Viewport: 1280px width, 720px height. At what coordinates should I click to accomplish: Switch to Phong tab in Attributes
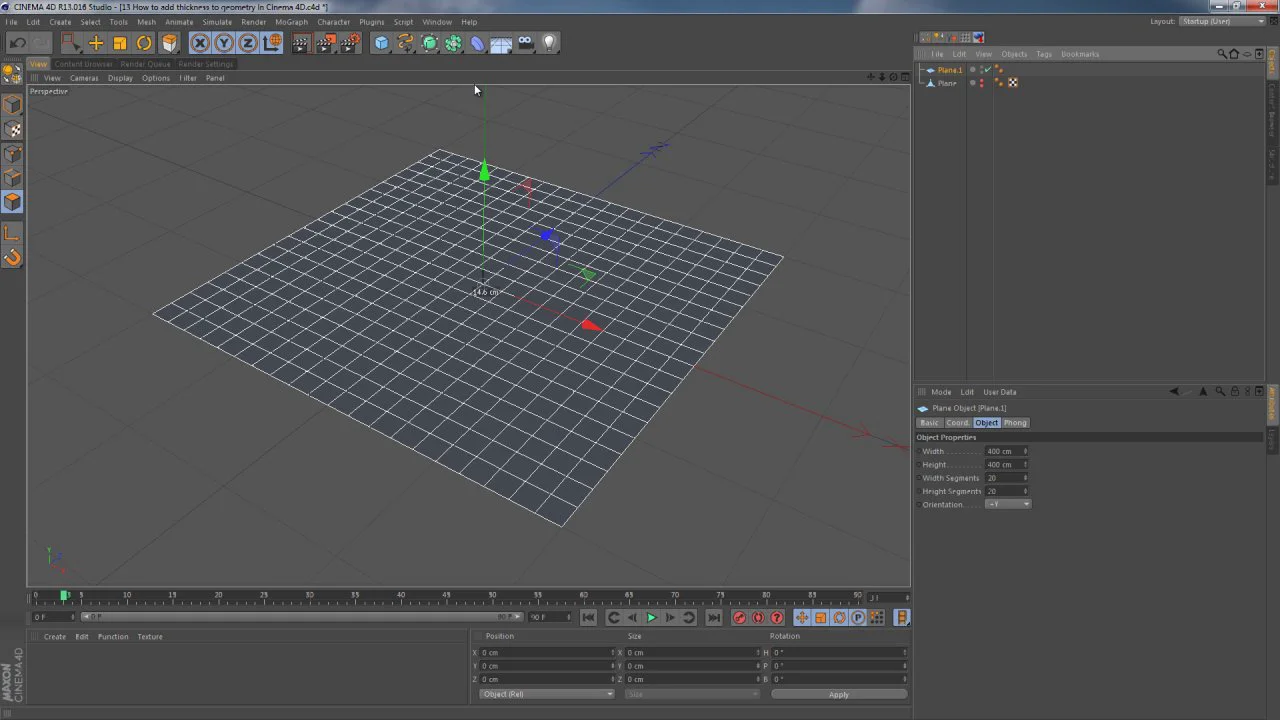click(x=1015, y=423)
